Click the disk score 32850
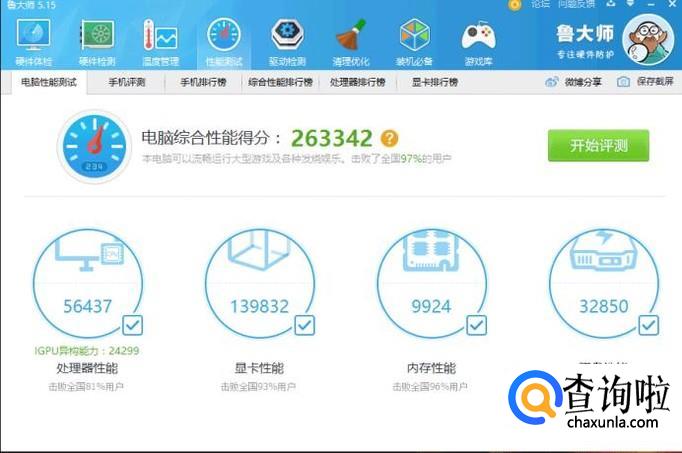Viewport: 682px width, 453px height. point(603,306)
